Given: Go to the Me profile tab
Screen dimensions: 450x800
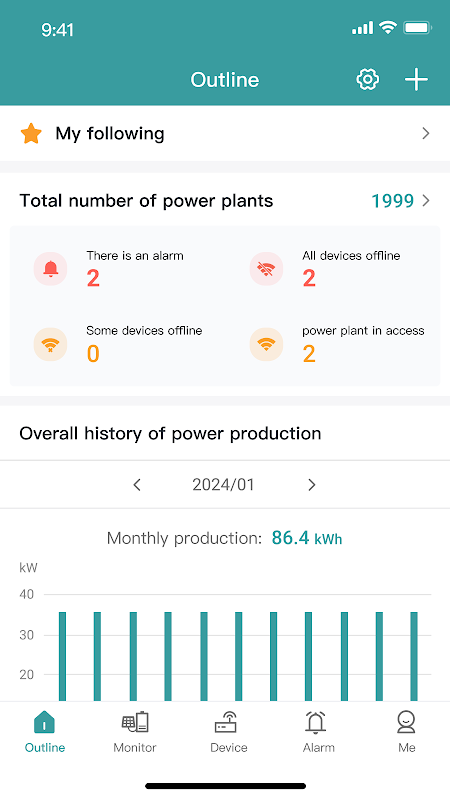Looking at the screenshot, I should (406, 732).
